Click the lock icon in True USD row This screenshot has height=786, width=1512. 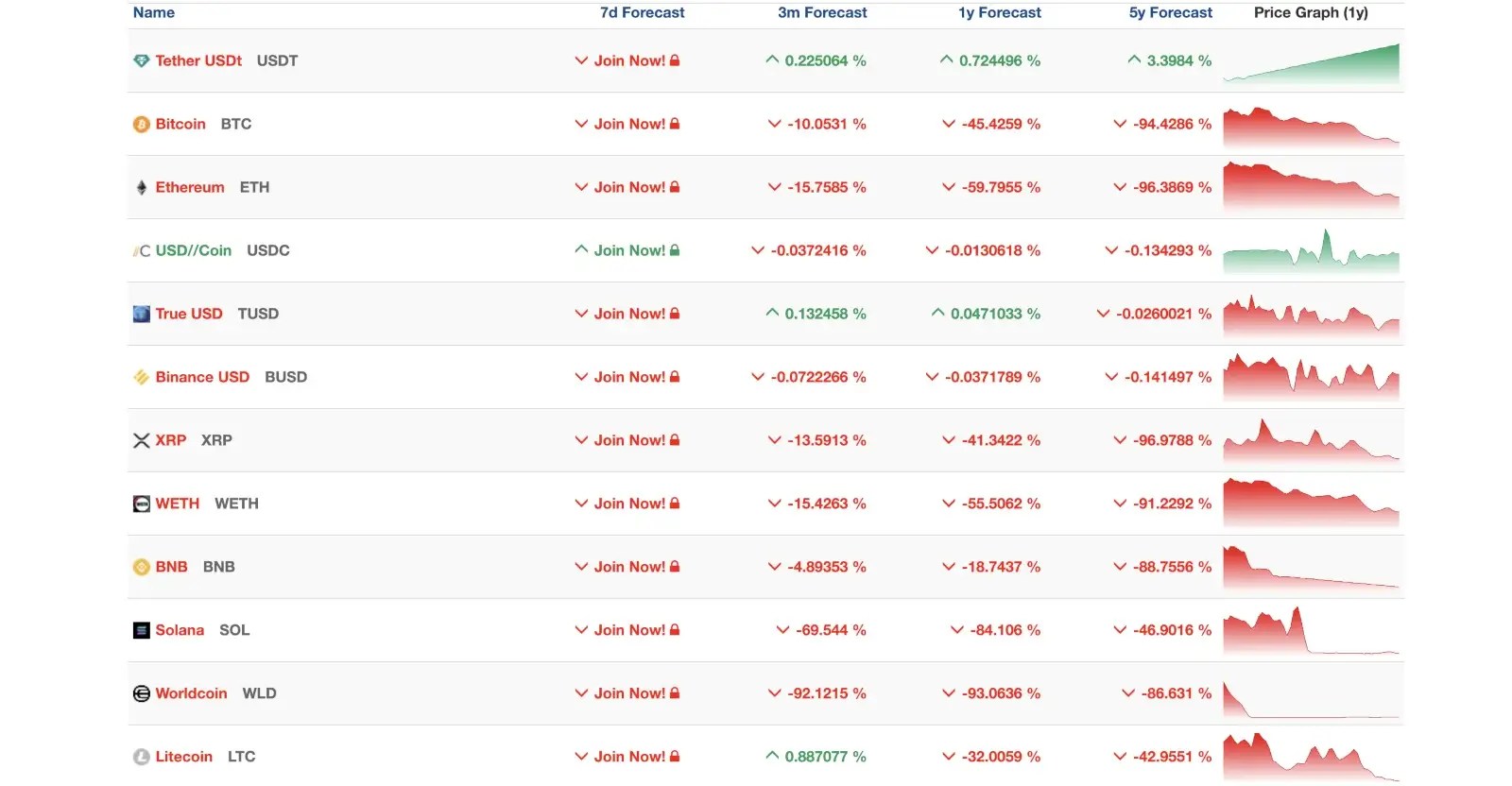tap(675, 314)
